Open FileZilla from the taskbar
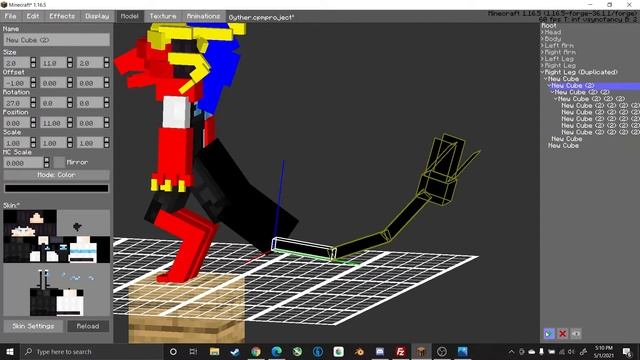 [x=400, y=351]
